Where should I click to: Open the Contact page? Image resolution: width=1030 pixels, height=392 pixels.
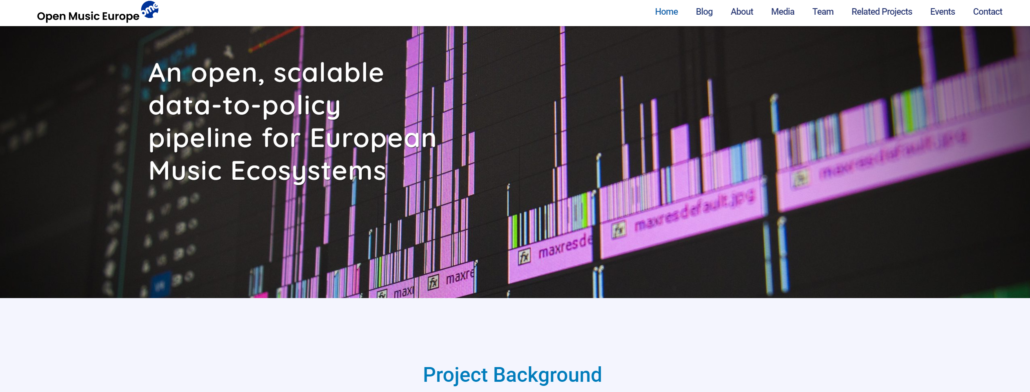click(987, 12)
